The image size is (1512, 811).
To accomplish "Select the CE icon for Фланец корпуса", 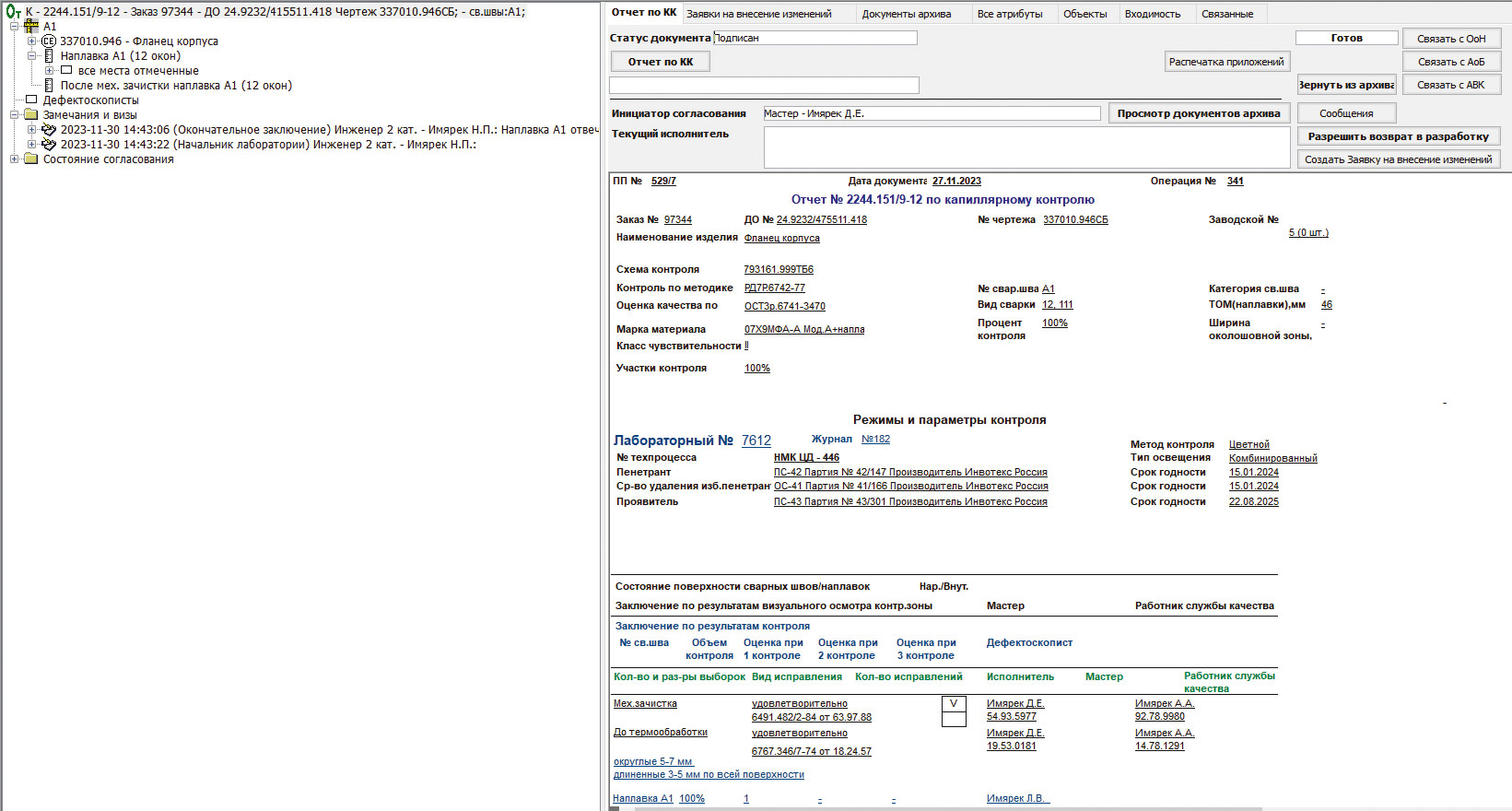I will click(49, 41).
